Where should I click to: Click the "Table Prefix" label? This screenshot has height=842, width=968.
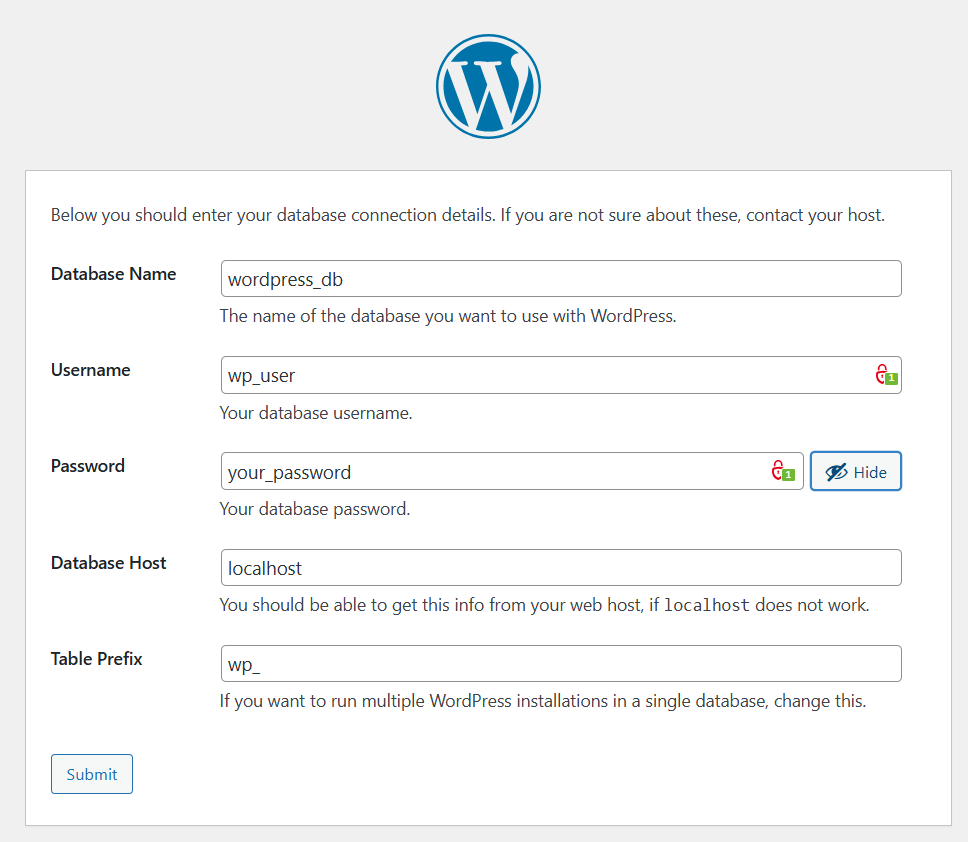coord(97,659)
